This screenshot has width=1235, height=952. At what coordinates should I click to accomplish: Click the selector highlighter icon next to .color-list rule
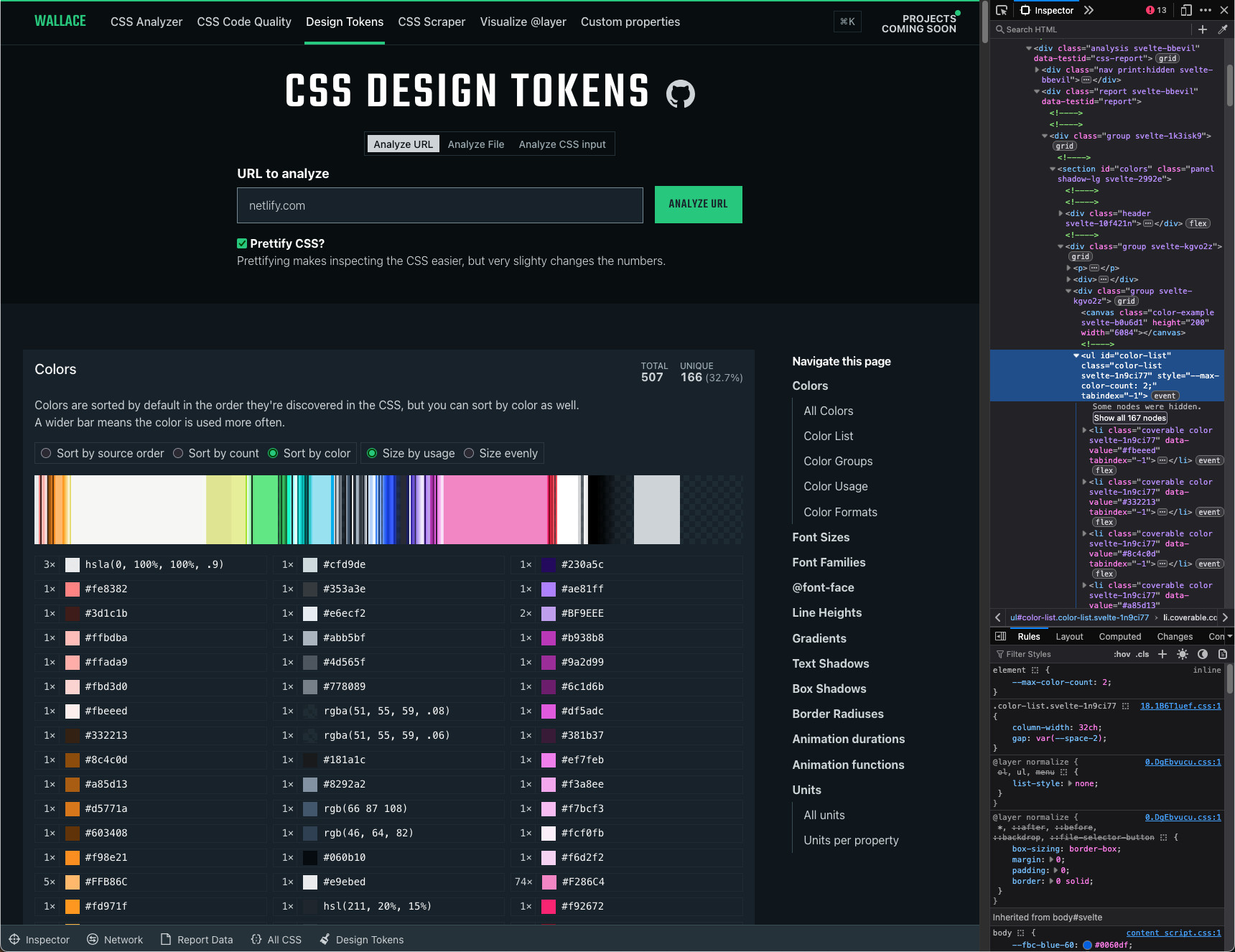[1125, 706]
